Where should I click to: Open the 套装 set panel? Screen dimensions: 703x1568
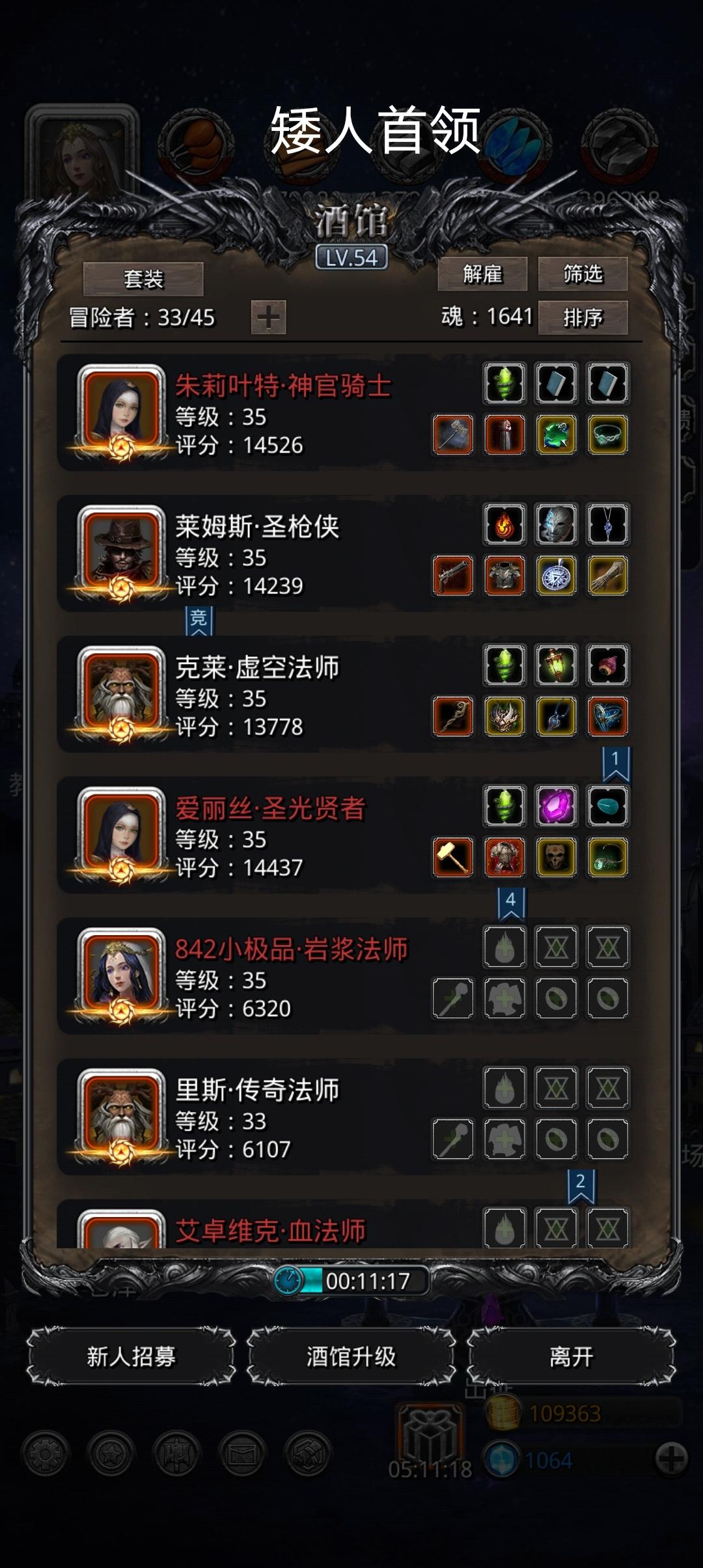(x=143, y=279)
